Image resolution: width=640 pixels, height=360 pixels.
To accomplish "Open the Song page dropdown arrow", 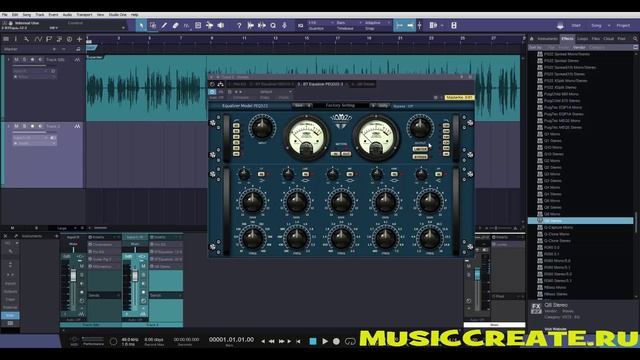I will 609,26.
